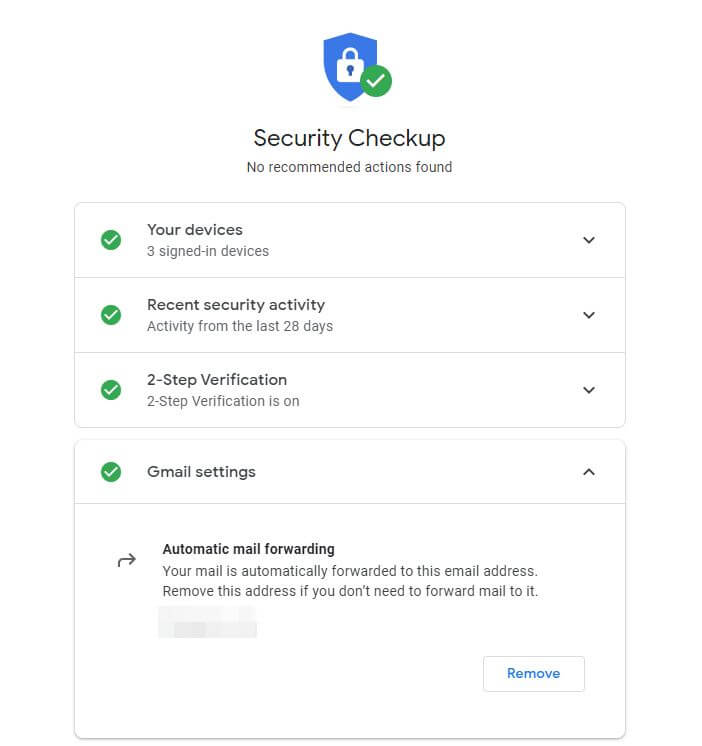
Task: Click the Gmail settings header label
Action: click(x=201, y=472)
